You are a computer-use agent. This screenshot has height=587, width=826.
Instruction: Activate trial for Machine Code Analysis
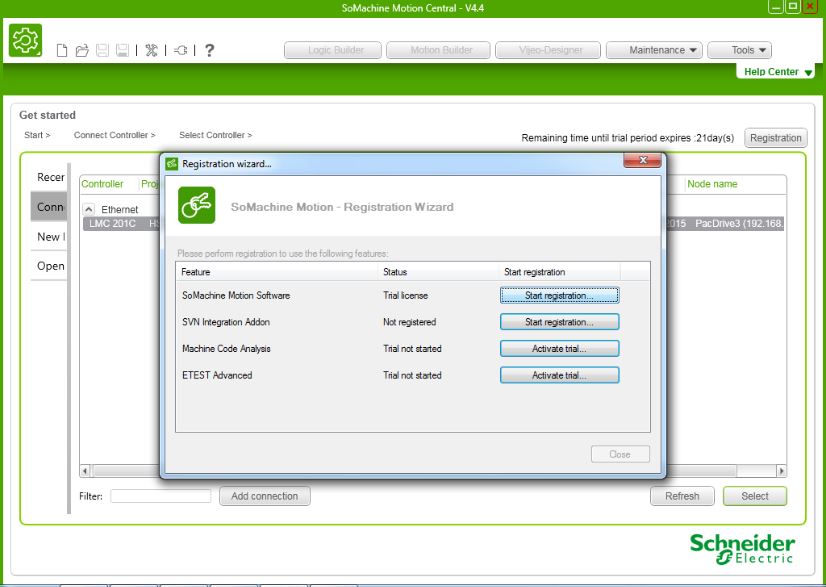click(559, 349)
